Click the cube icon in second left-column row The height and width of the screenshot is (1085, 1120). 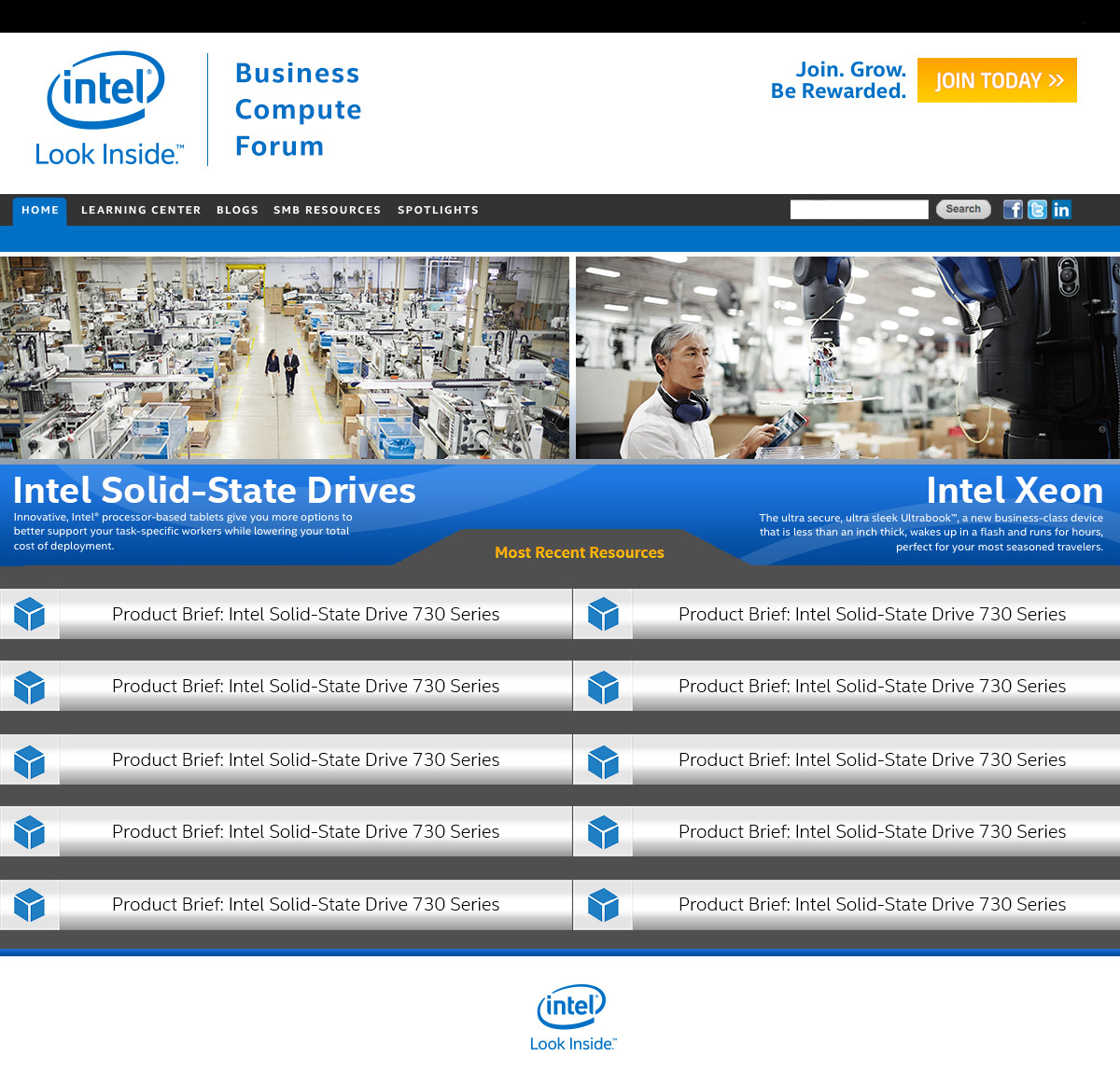click(30, 687)
